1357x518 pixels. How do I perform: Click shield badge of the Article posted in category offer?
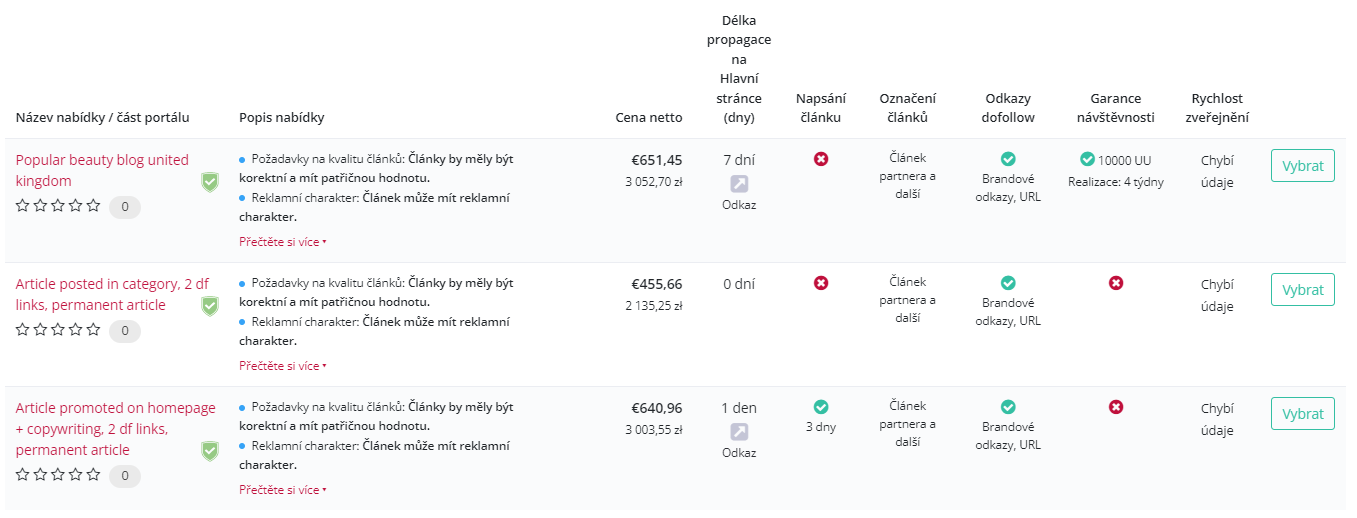coord(209,306)
